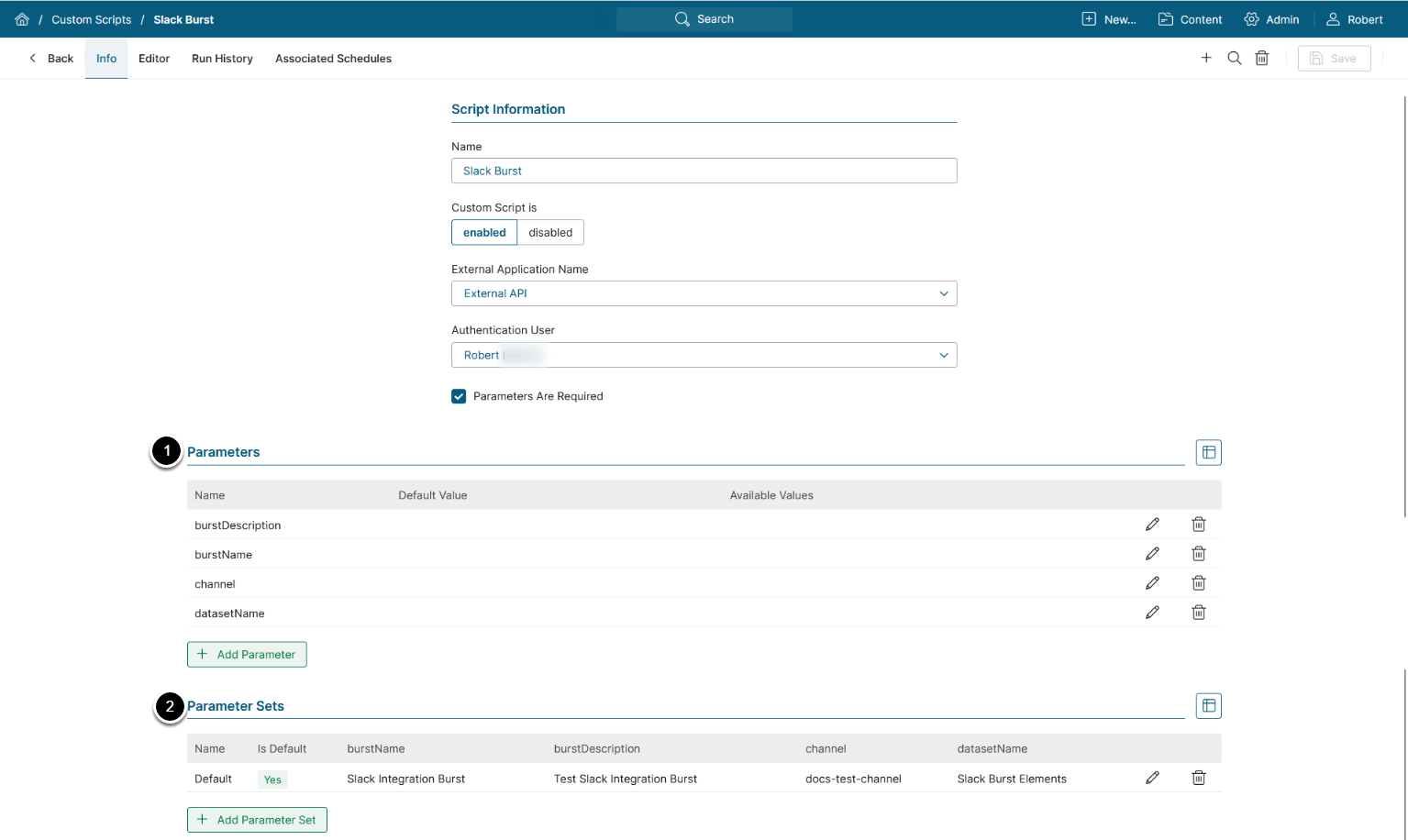Click the plus icon in top toolbar
The width and height of the screenshot is (1408, 840).
coord(1206,58)
